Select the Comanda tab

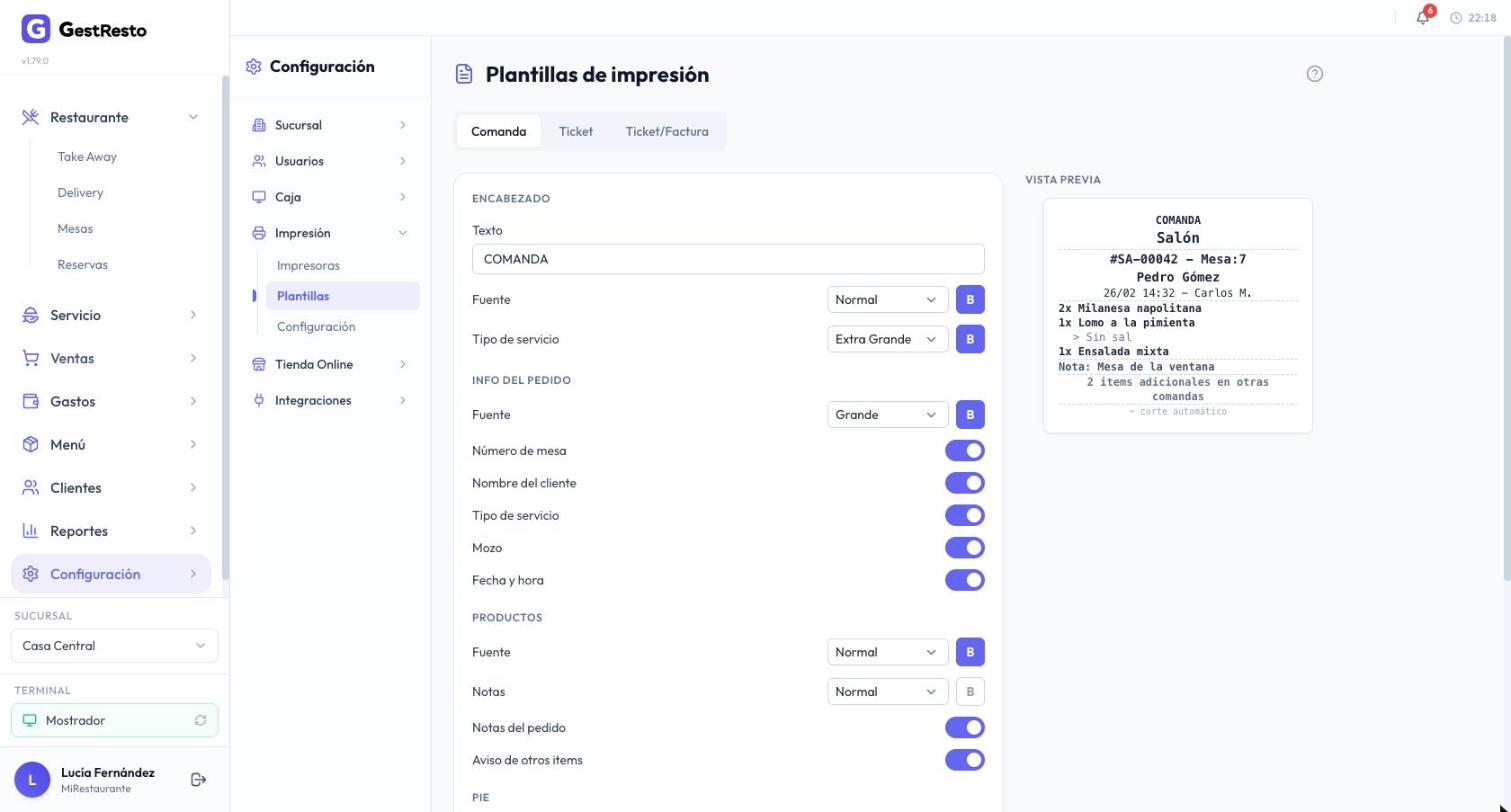(x=498, y=131)
